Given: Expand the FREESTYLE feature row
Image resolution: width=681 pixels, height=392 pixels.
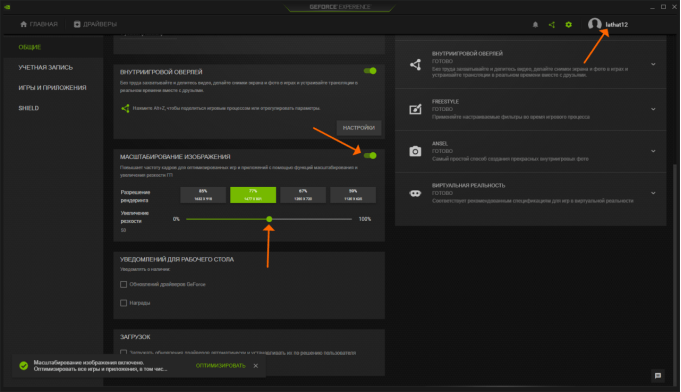Looking at the screenshot, I should [x=653, y=109].
